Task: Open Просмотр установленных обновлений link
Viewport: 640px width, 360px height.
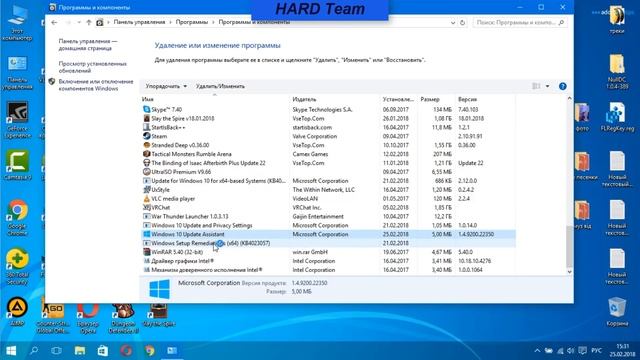Action: 93,67
